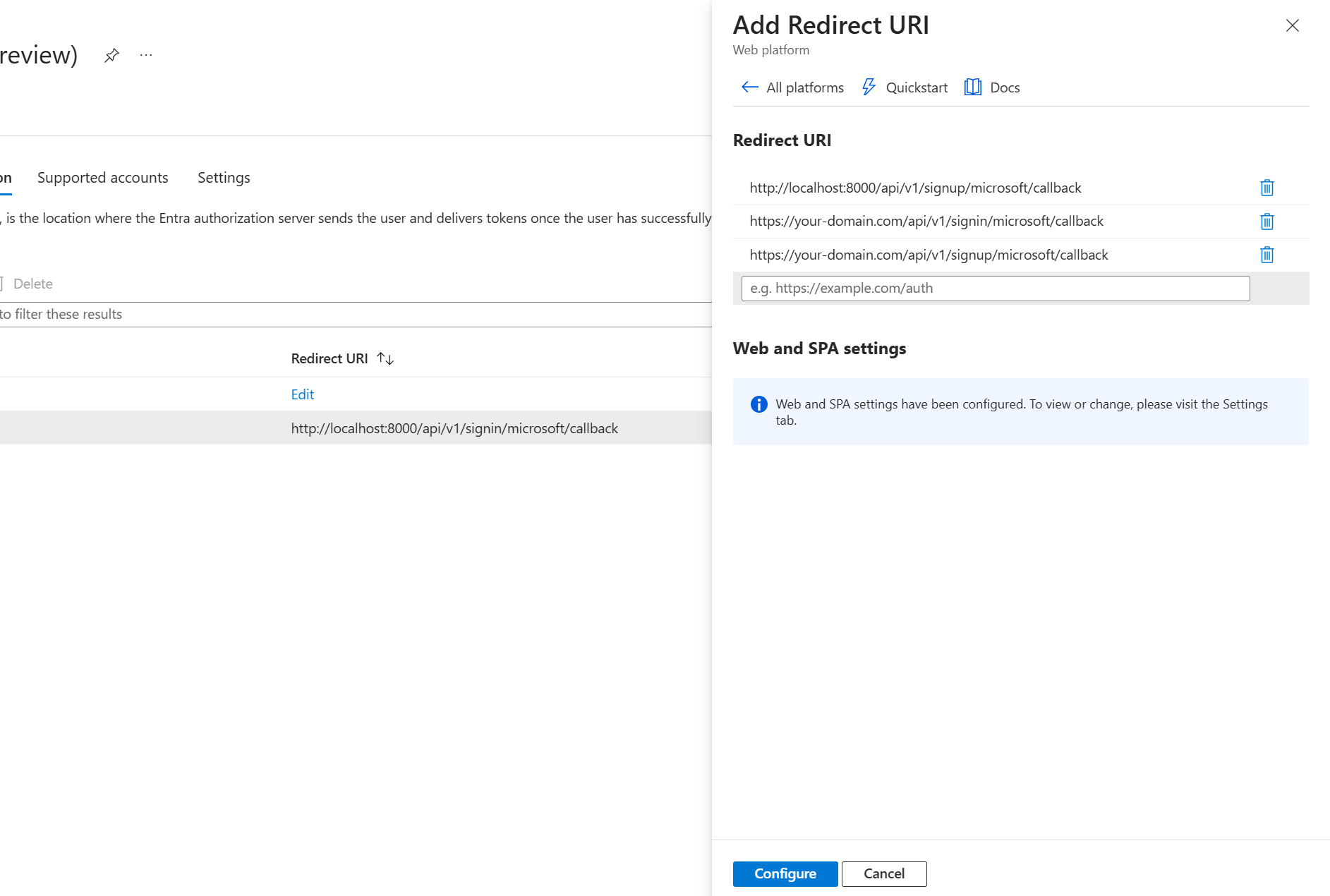This screenshot has height=896, width=1330.
Task: Delete the localhost:8000 signup callback URI
Action: [x=1266, y=188]
